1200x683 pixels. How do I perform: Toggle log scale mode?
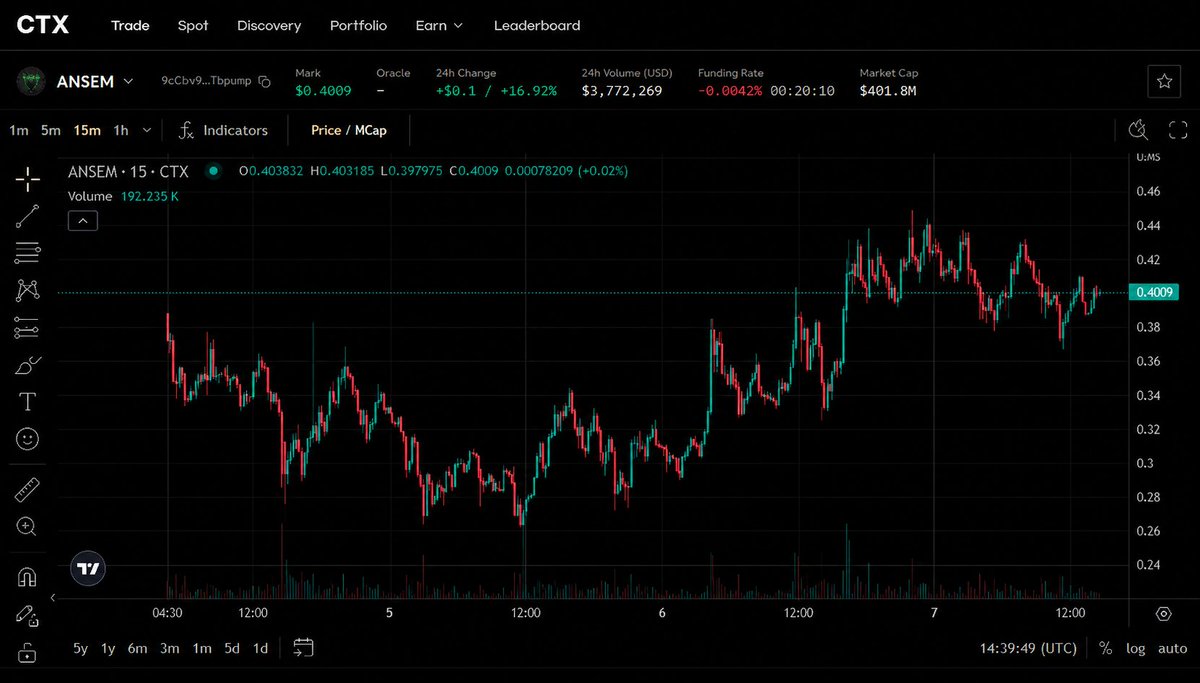[1135, 648]
